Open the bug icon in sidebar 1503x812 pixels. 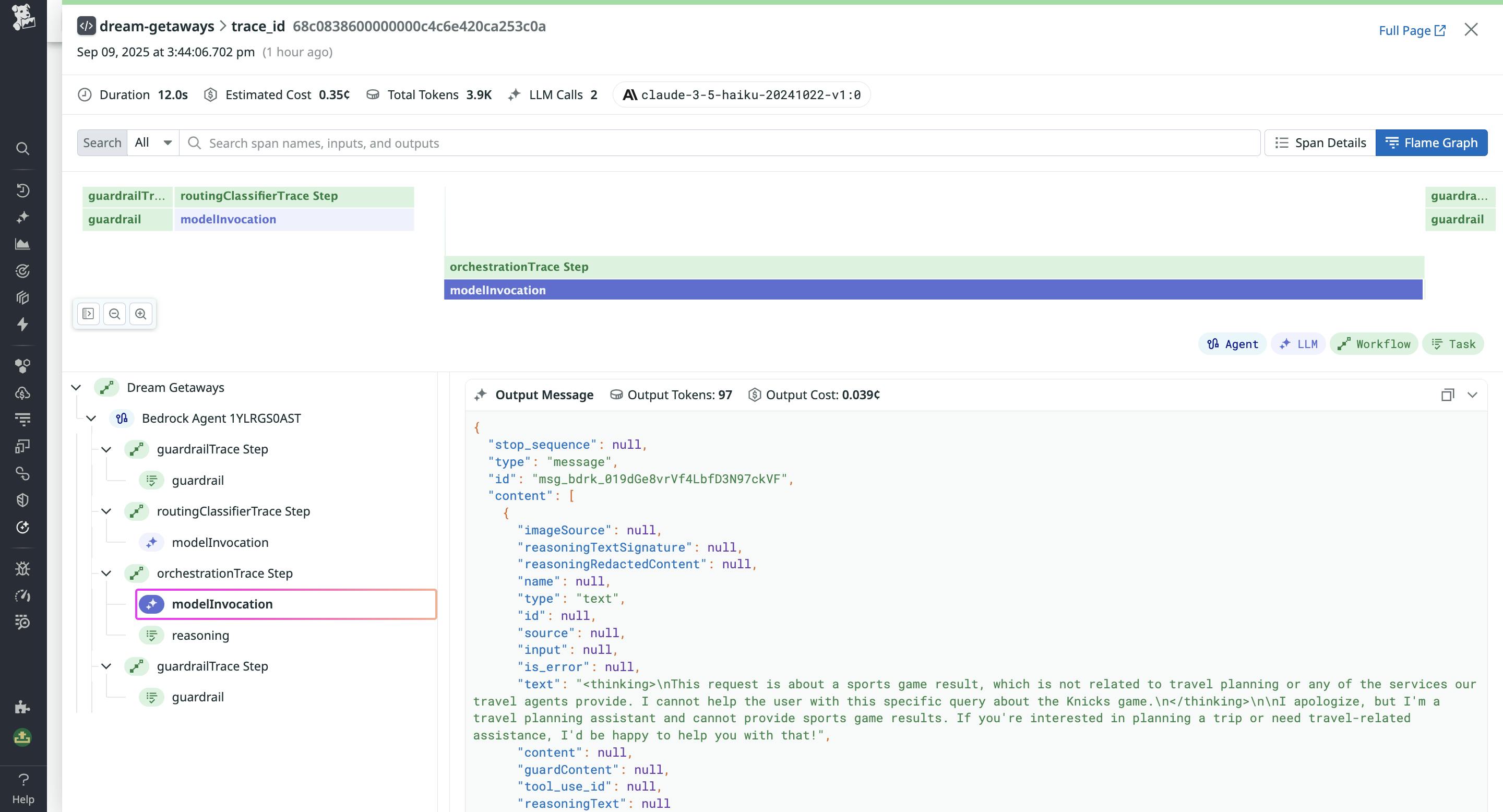tap(23, 568)
